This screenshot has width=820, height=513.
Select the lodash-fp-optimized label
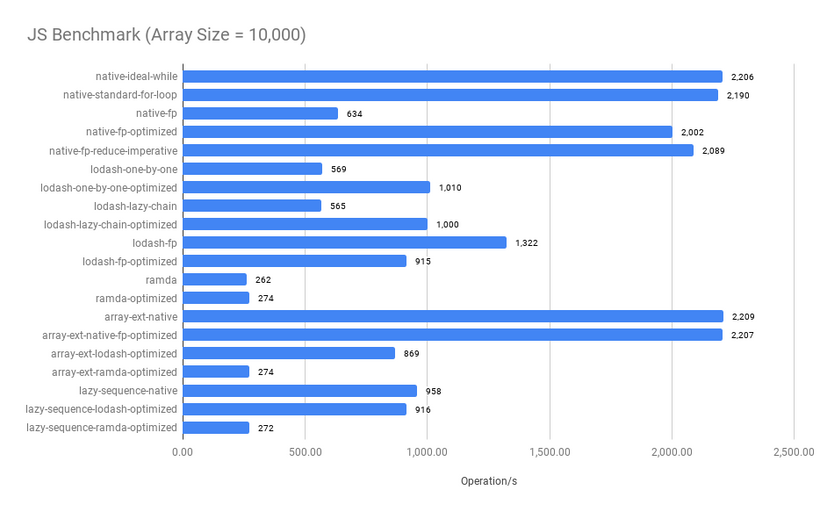tap(130, 261)
